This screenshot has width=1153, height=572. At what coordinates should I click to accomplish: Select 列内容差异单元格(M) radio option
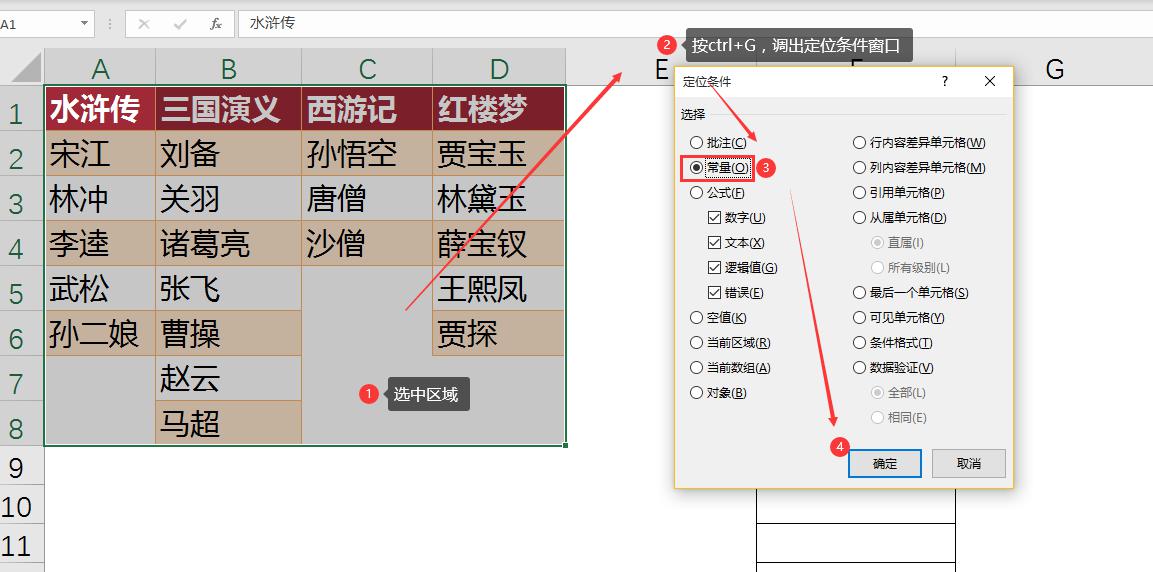click(919, 168)
